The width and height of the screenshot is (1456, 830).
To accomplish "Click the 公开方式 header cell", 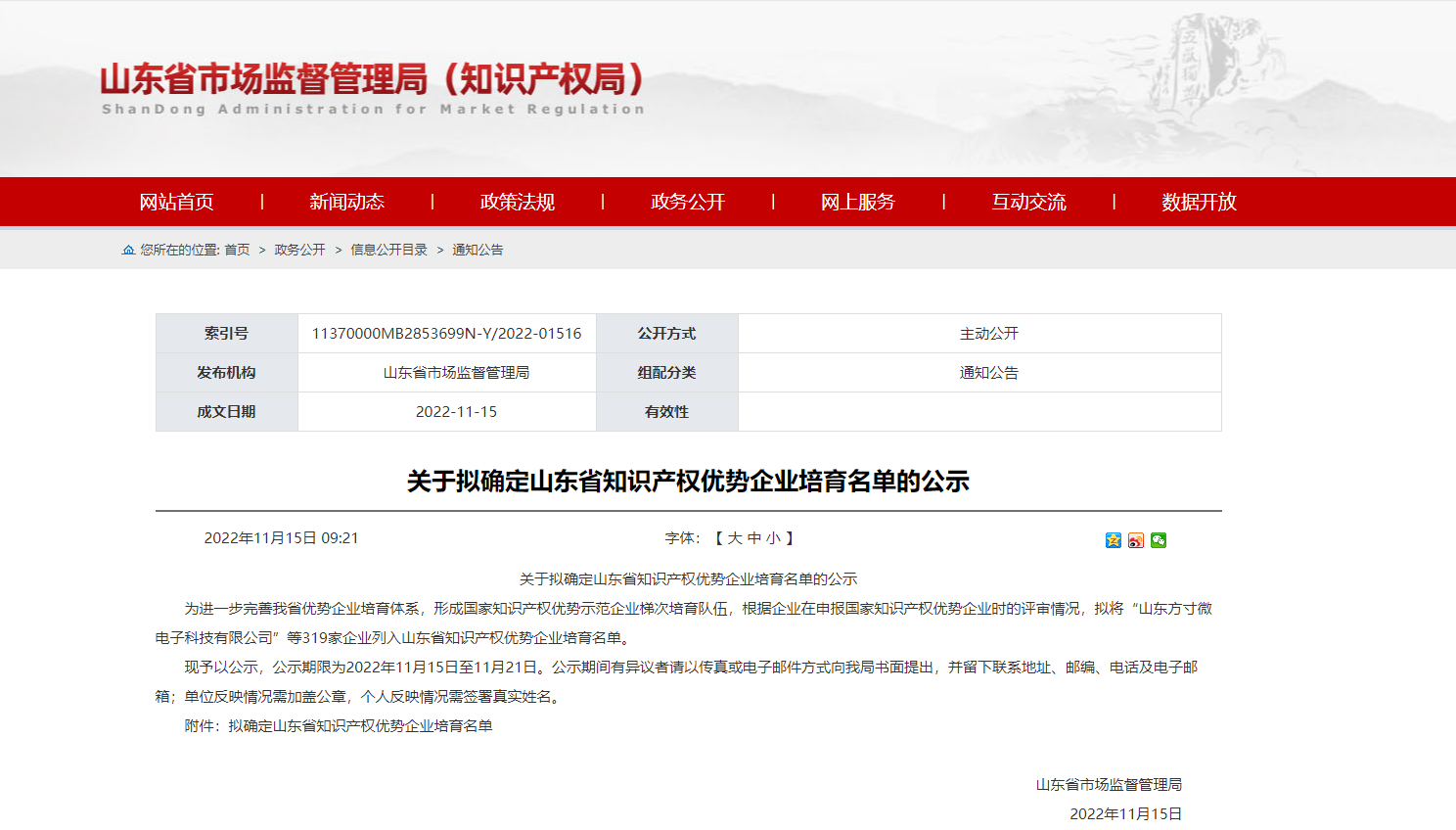I will [x=667, y=334].
